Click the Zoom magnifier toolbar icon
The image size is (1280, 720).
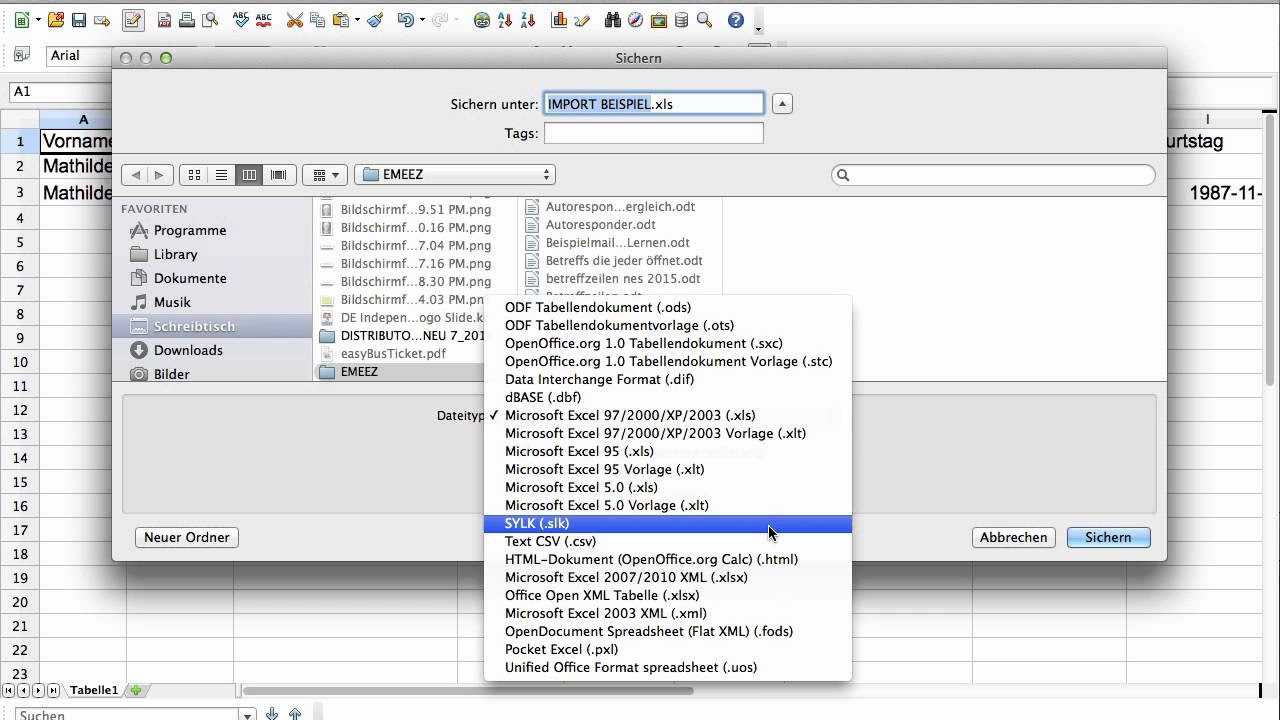tap(705, 19)
